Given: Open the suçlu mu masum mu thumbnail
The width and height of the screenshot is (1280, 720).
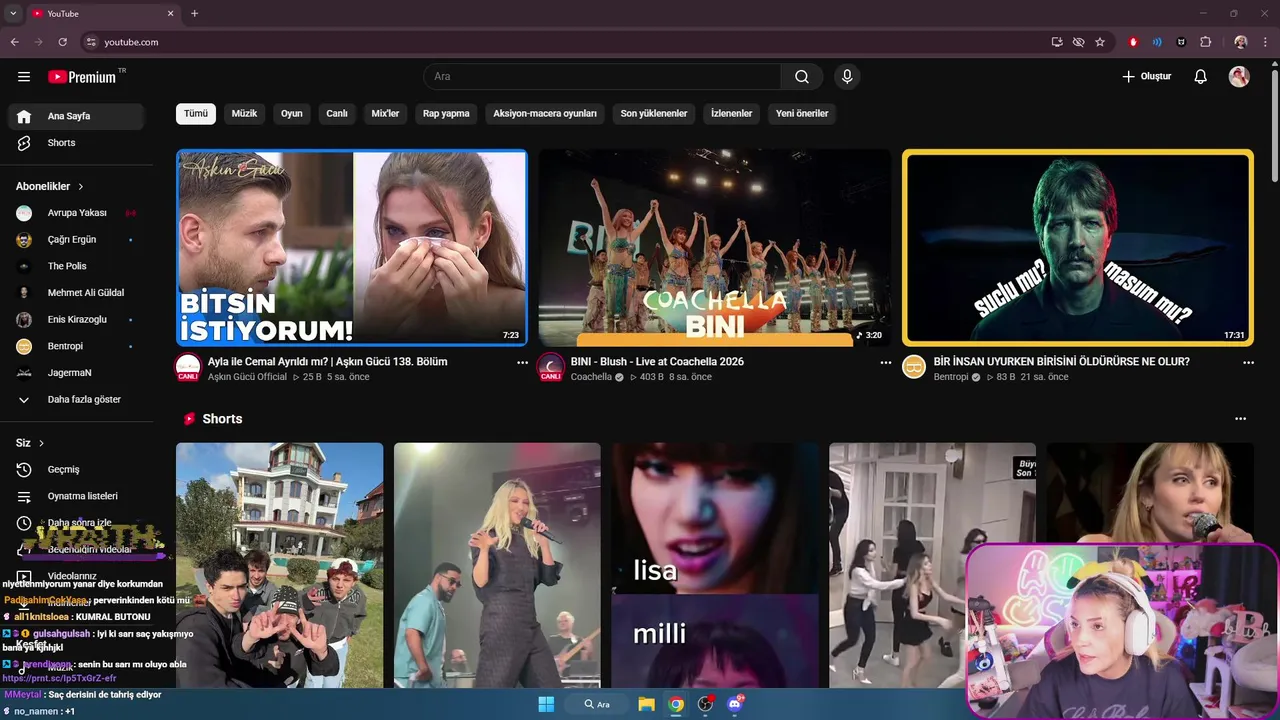Looking at the screenshot, I should (1078, 248).
